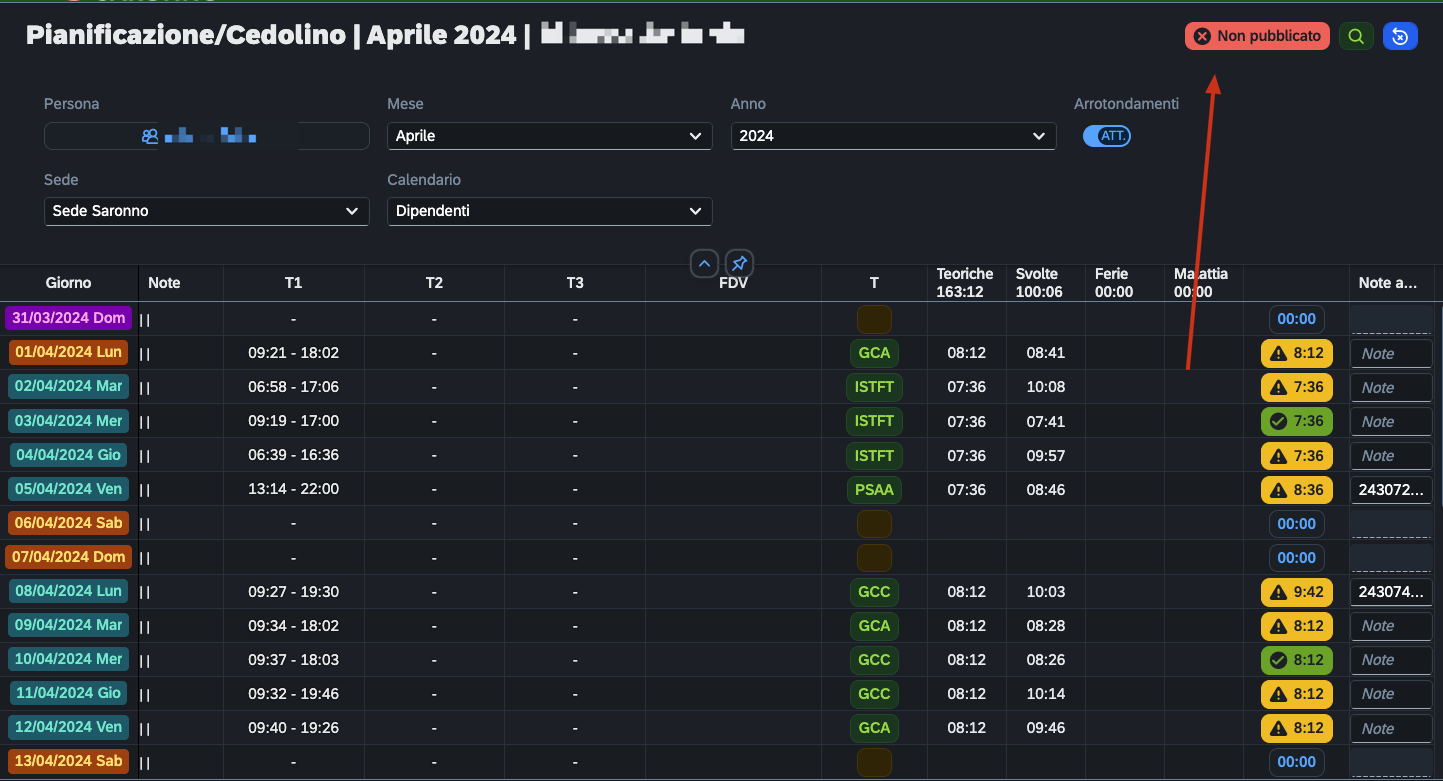Open the Calendario Dipendenti dropdown

[549, 211]
